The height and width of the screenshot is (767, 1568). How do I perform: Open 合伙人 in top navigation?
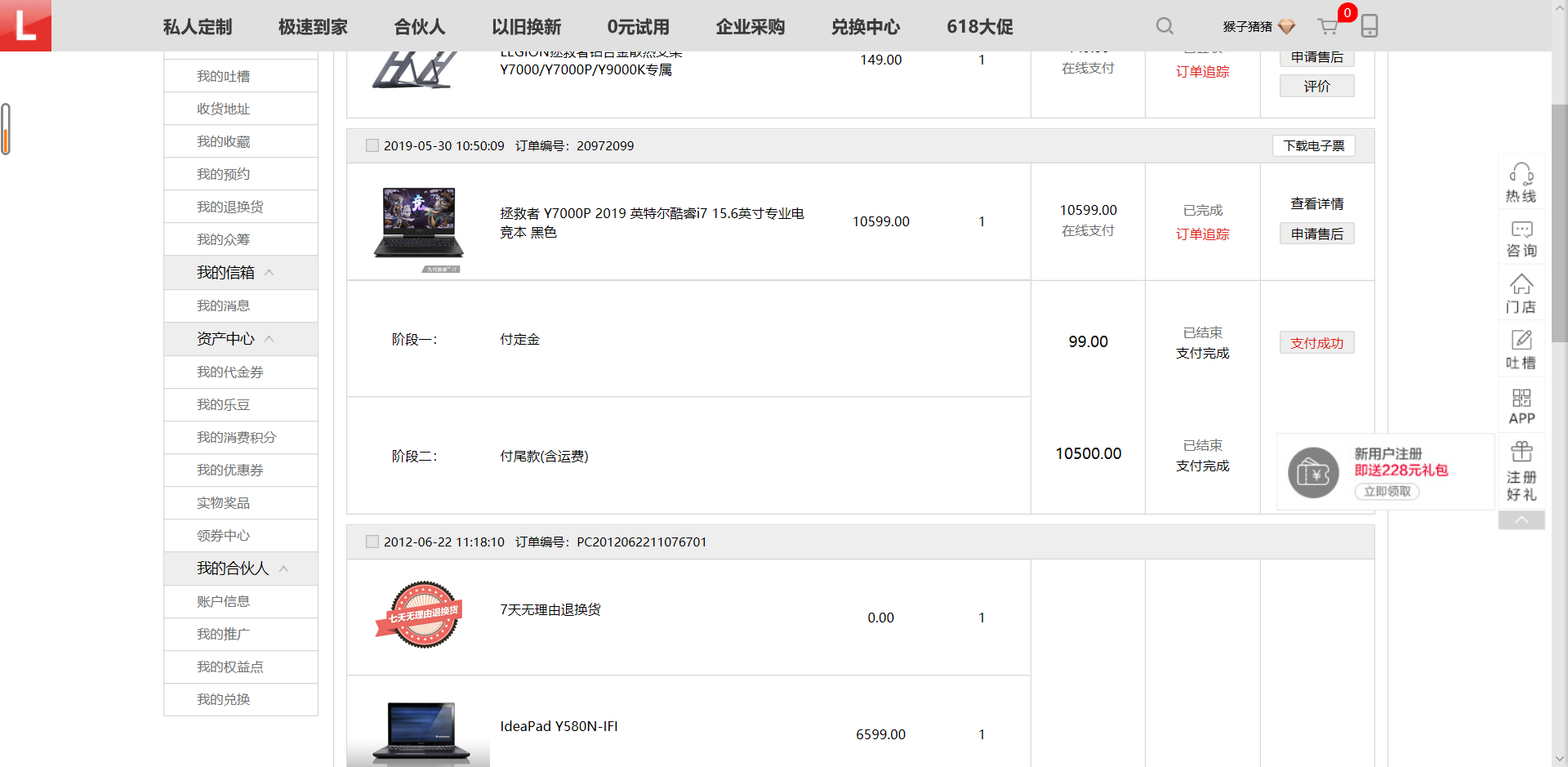click(420, 27)
